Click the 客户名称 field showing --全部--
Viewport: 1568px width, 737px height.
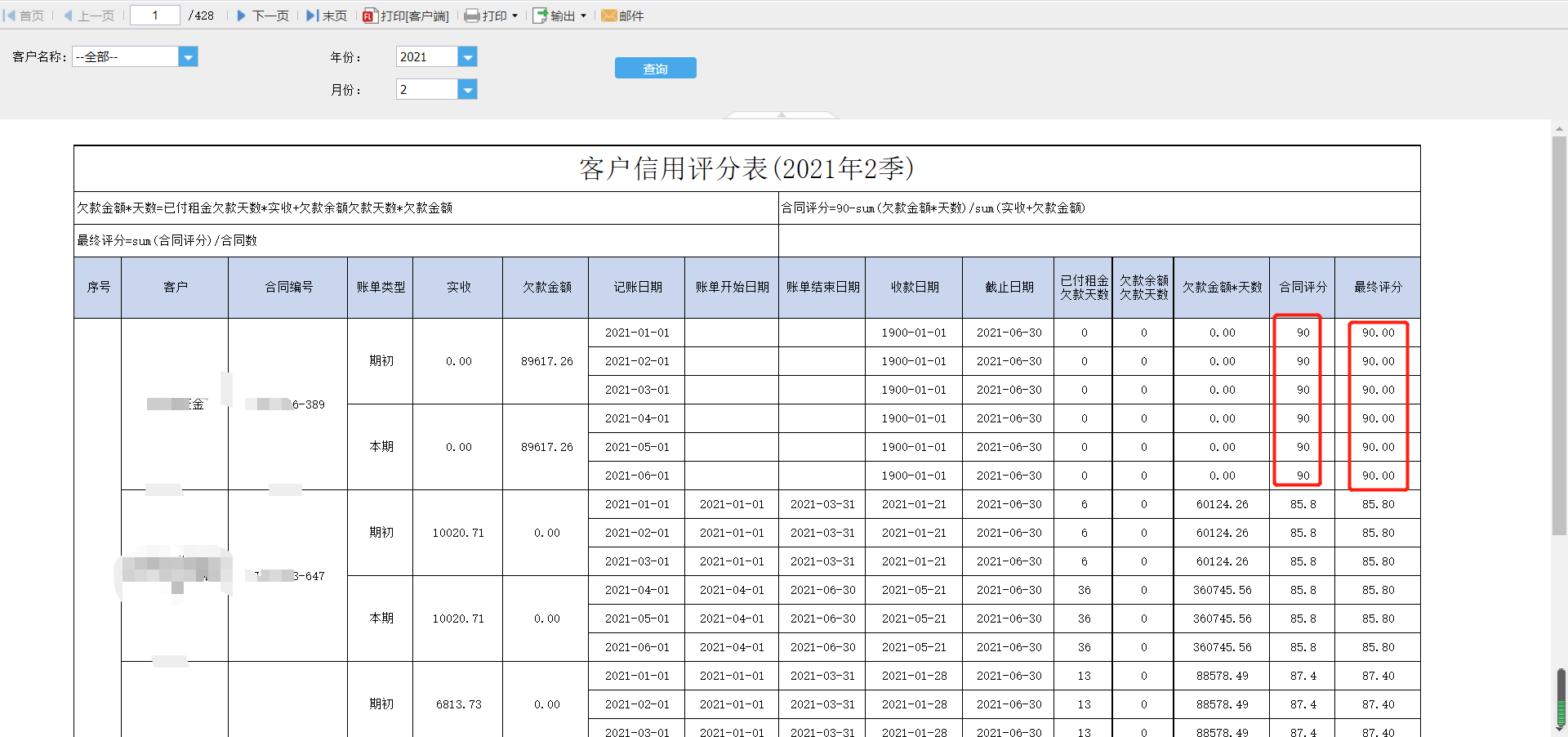click(x=126, y=56)
